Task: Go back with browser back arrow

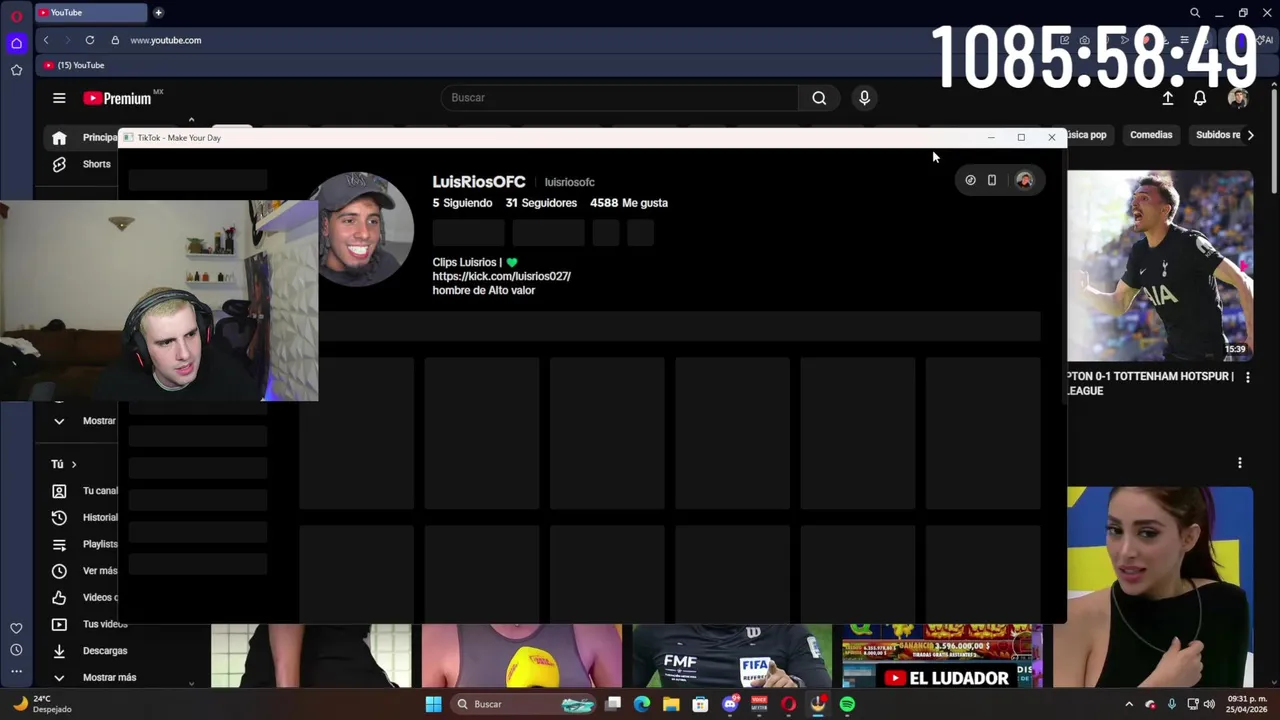Action: pyautogui.click(x=46, y=40)
